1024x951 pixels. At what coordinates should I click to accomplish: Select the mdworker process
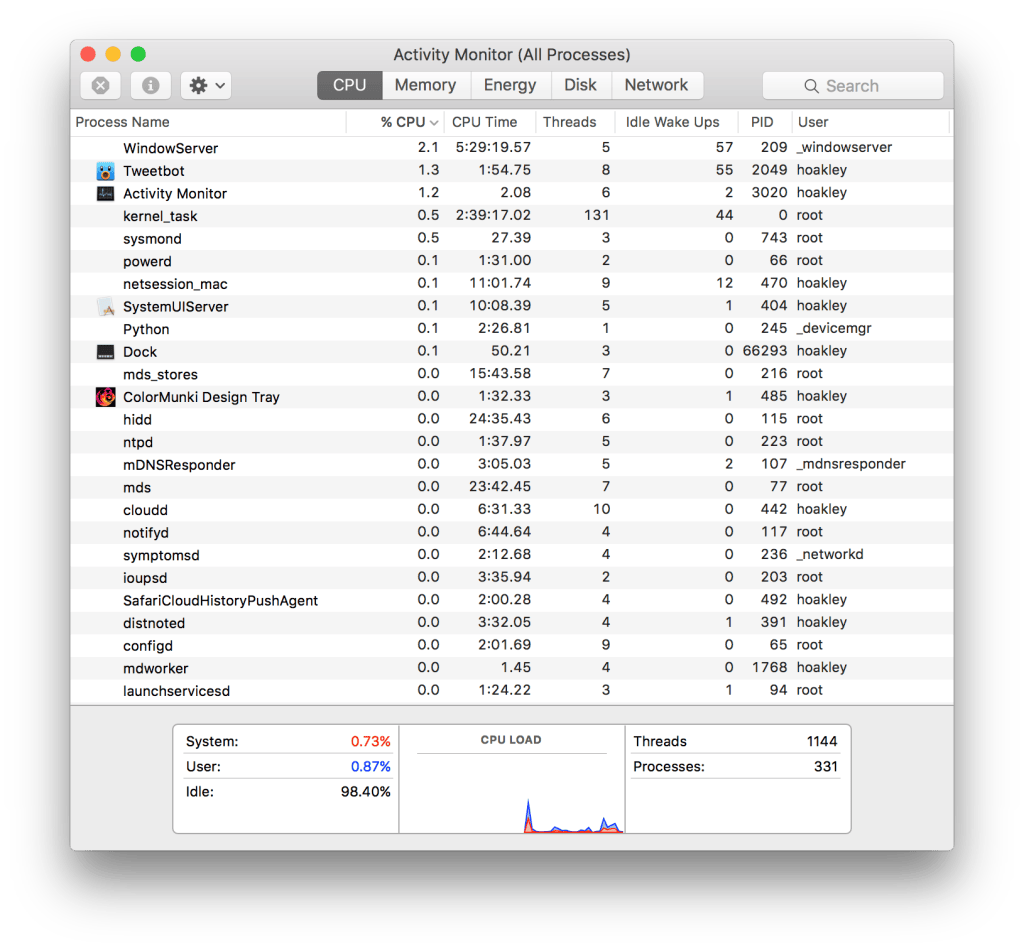coord(512,668)
